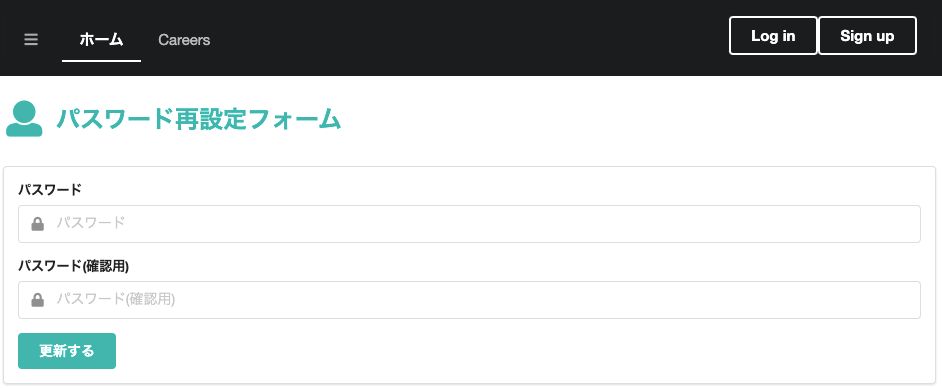Focus the パスワード input field
Image resolution: width=942 pixels, height=388 pixels.
469,224
